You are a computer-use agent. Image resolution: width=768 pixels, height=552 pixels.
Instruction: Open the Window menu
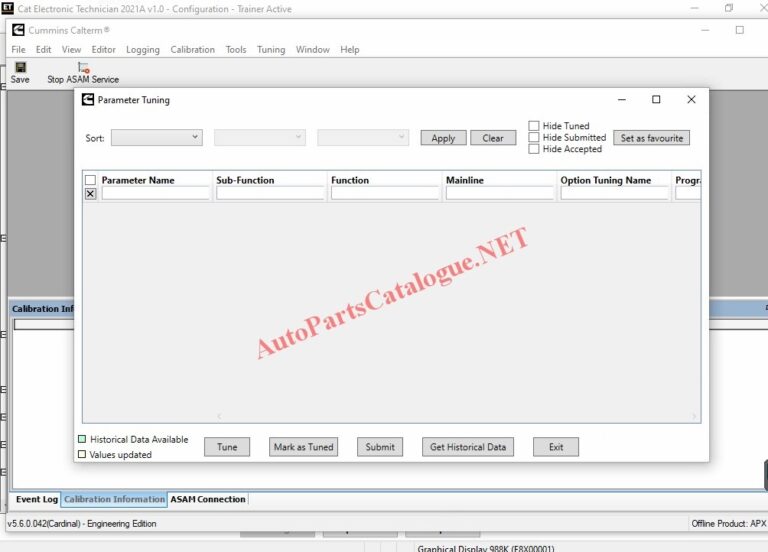312,49
